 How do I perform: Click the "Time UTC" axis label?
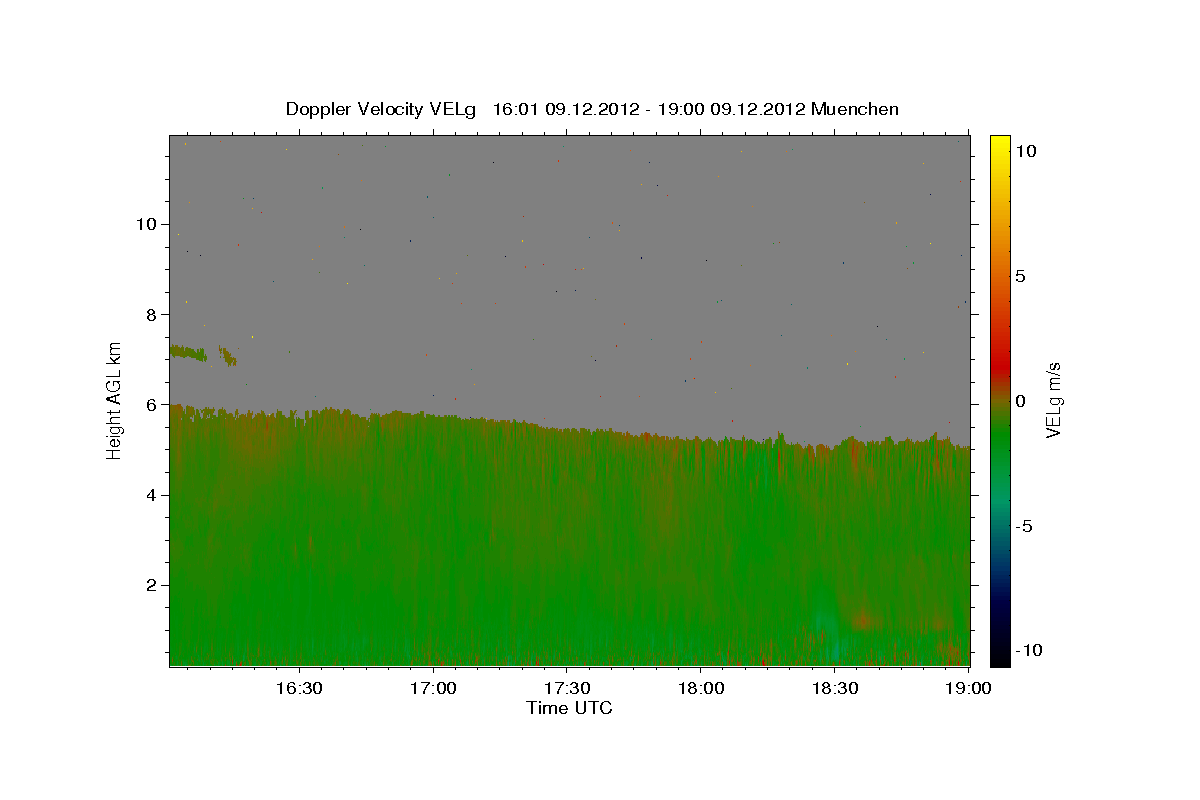569,708
